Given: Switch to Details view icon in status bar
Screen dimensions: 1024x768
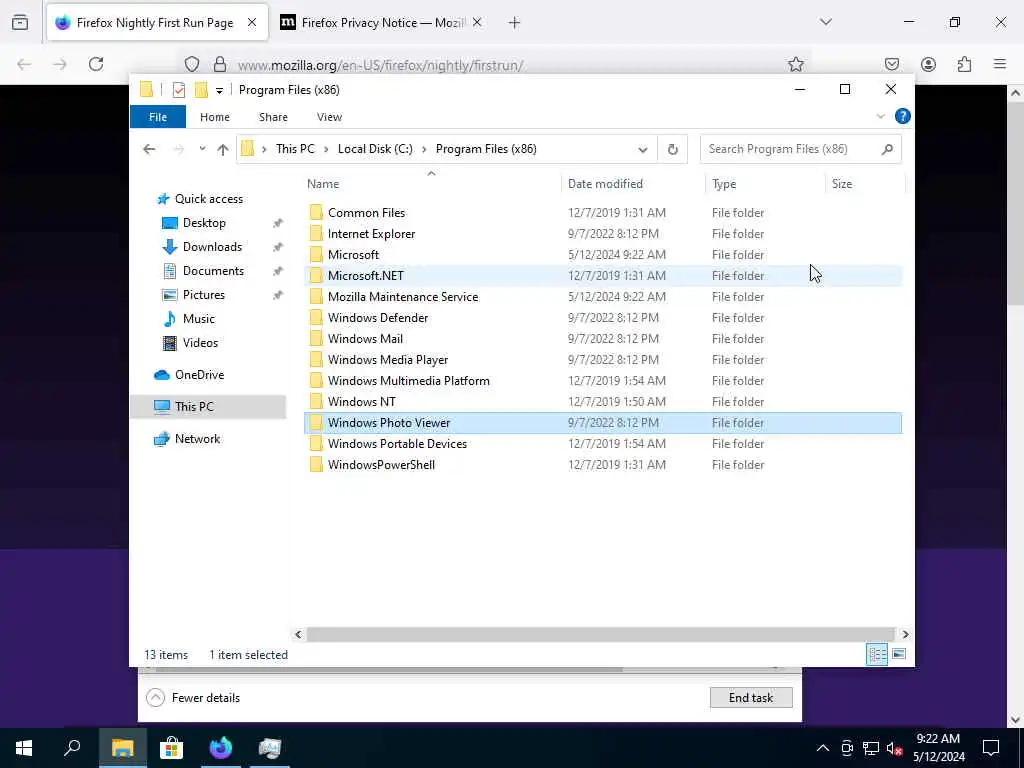Looking at the screenshot, I should [877, 654].
